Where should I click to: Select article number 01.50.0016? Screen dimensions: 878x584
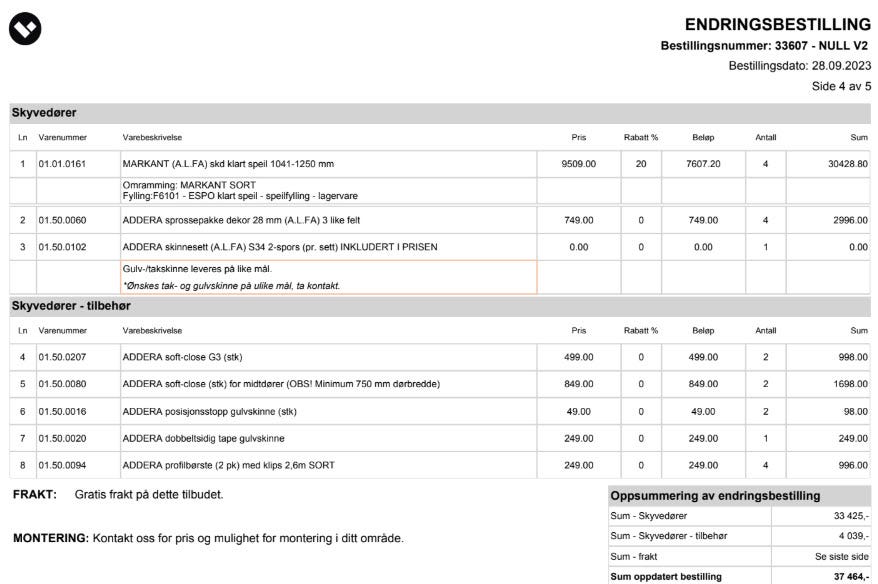[x=62, y=412]
